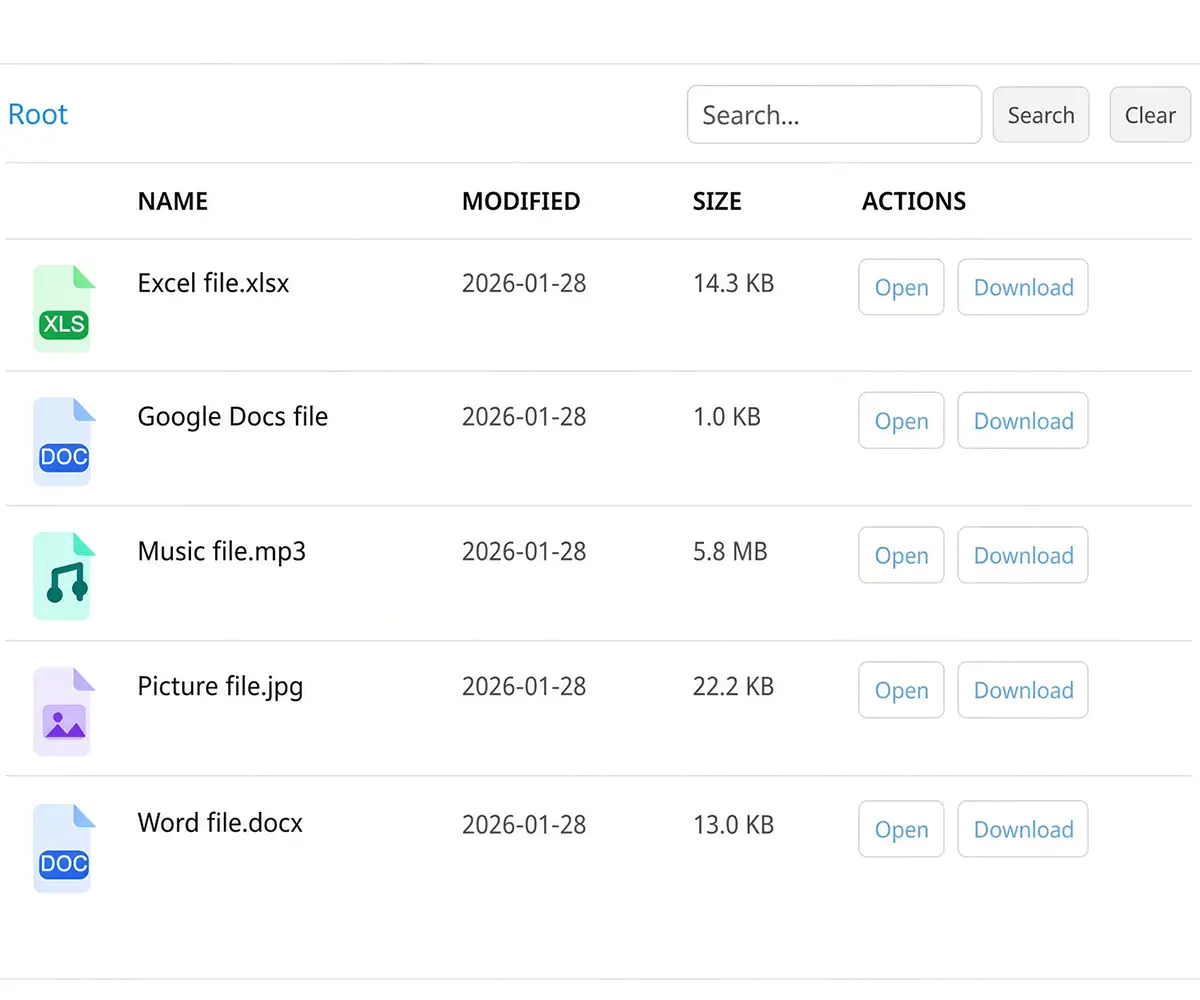Click the Search button

tap(1041, 115)
